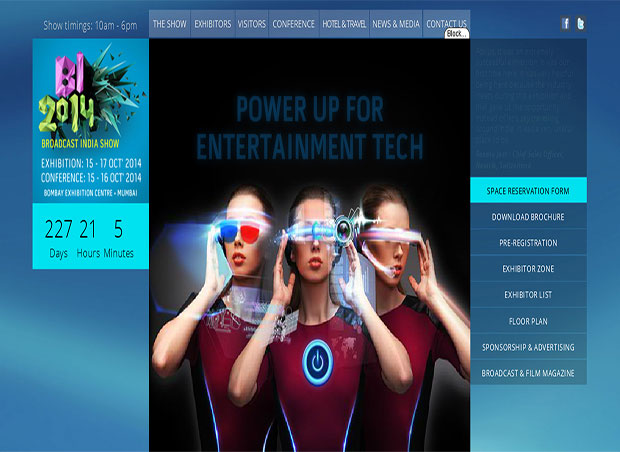Click the '5 Minutes' countdown value

coord(119,239)
